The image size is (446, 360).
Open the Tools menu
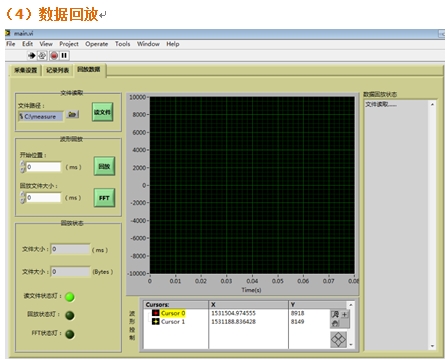[x=123, y=44]
